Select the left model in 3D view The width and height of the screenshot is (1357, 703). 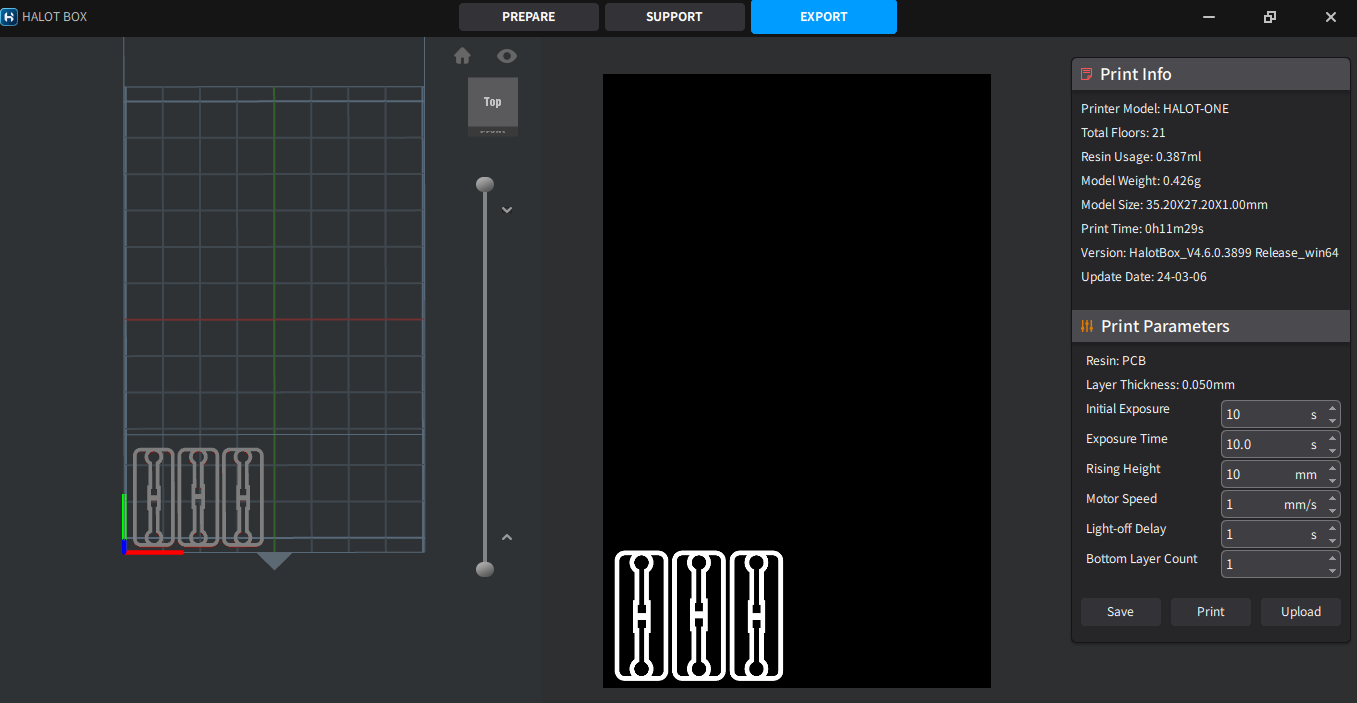154,497
